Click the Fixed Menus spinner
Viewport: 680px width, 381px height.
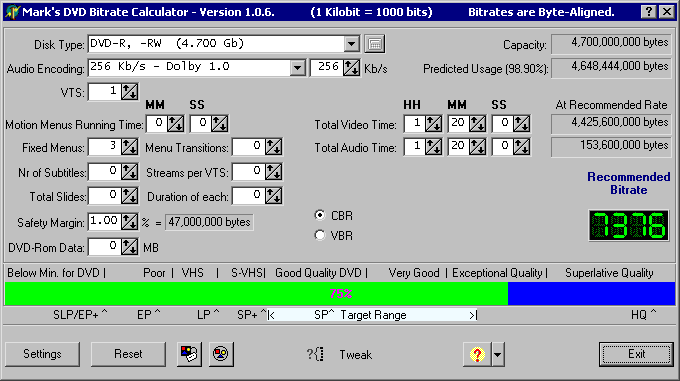(x=129, y=147)
